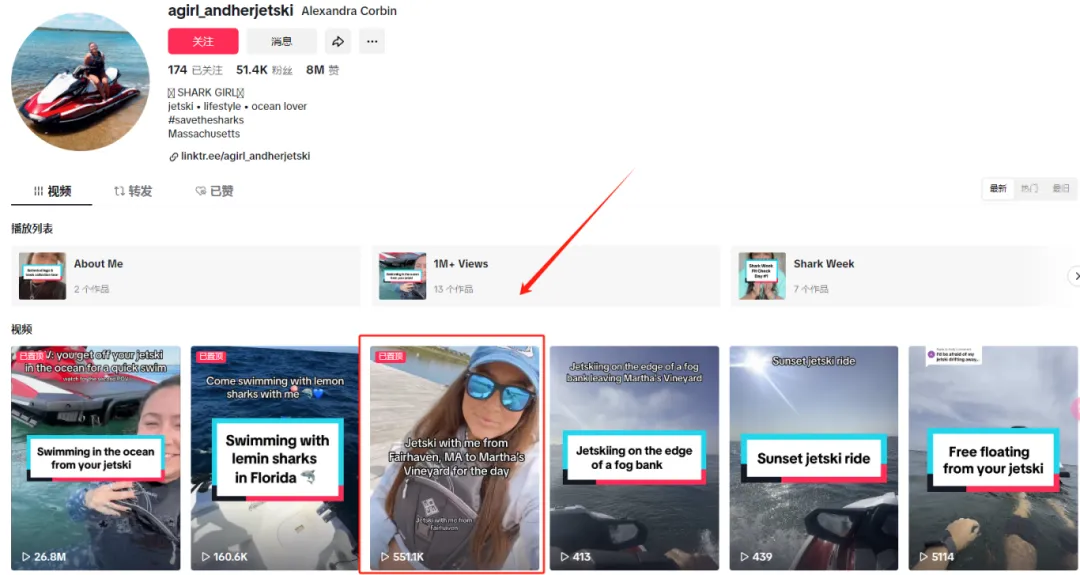
Task: Open Free floating from your jetski video
Action: coord(993,458)
